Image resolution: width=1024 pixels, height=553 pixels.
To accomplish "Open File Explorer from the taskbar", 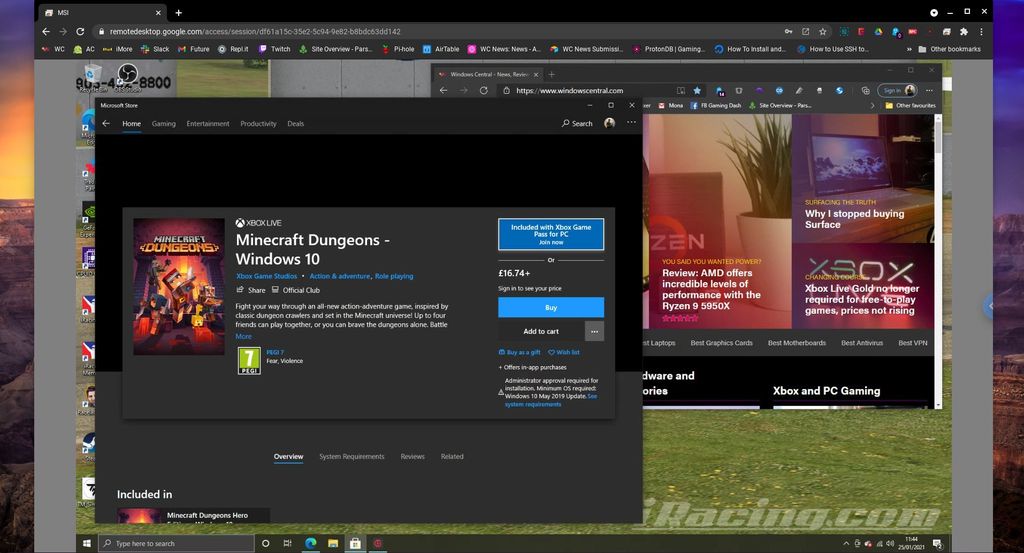I will [332, 543].
